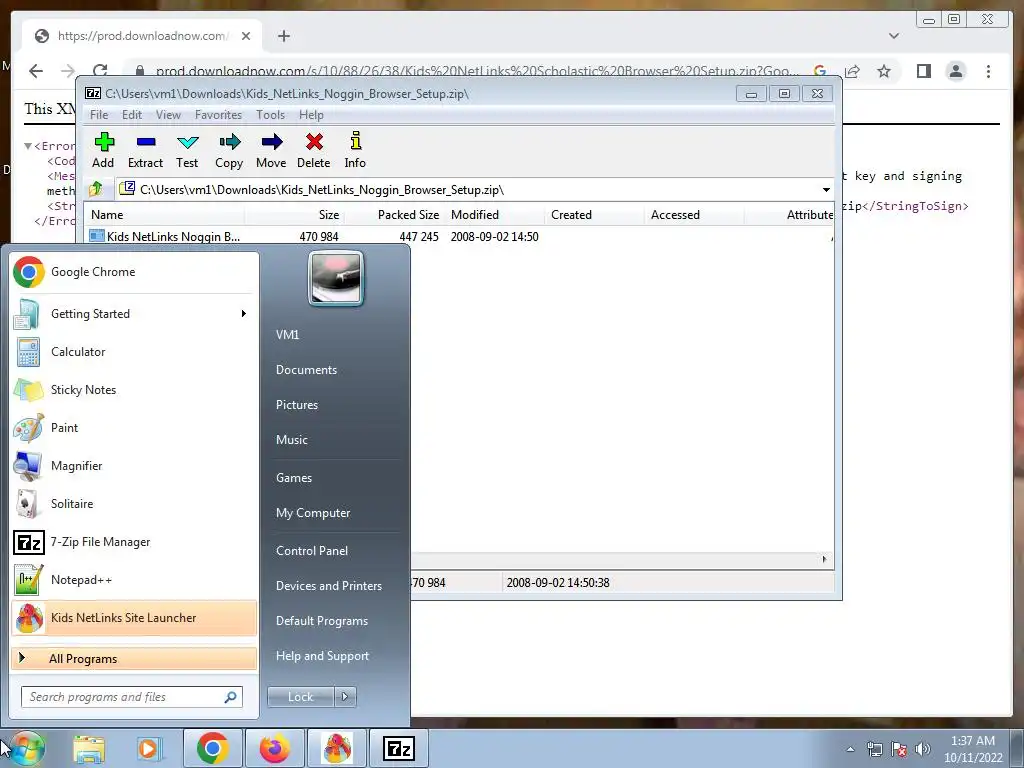Click the 7-Zip taskbar button
The width and height of the screenshot is (1024, 768).
point(399,748)
